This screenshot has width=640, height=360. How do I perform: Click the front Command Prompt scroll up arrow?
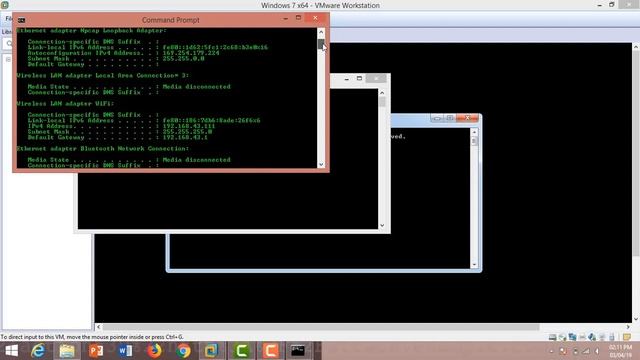click(321, 31)
